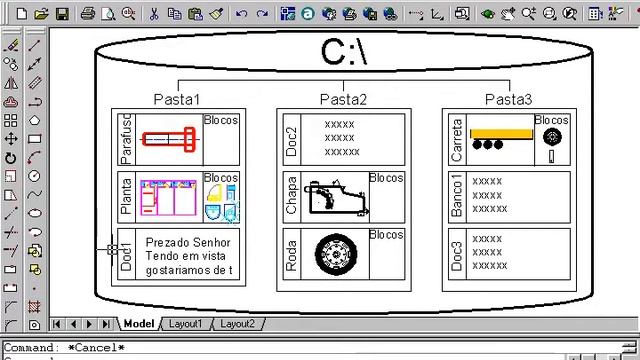Select the Copy Object tool
Image resolution: width=640 pixels, height=360 pixels.
coord(11,64)
